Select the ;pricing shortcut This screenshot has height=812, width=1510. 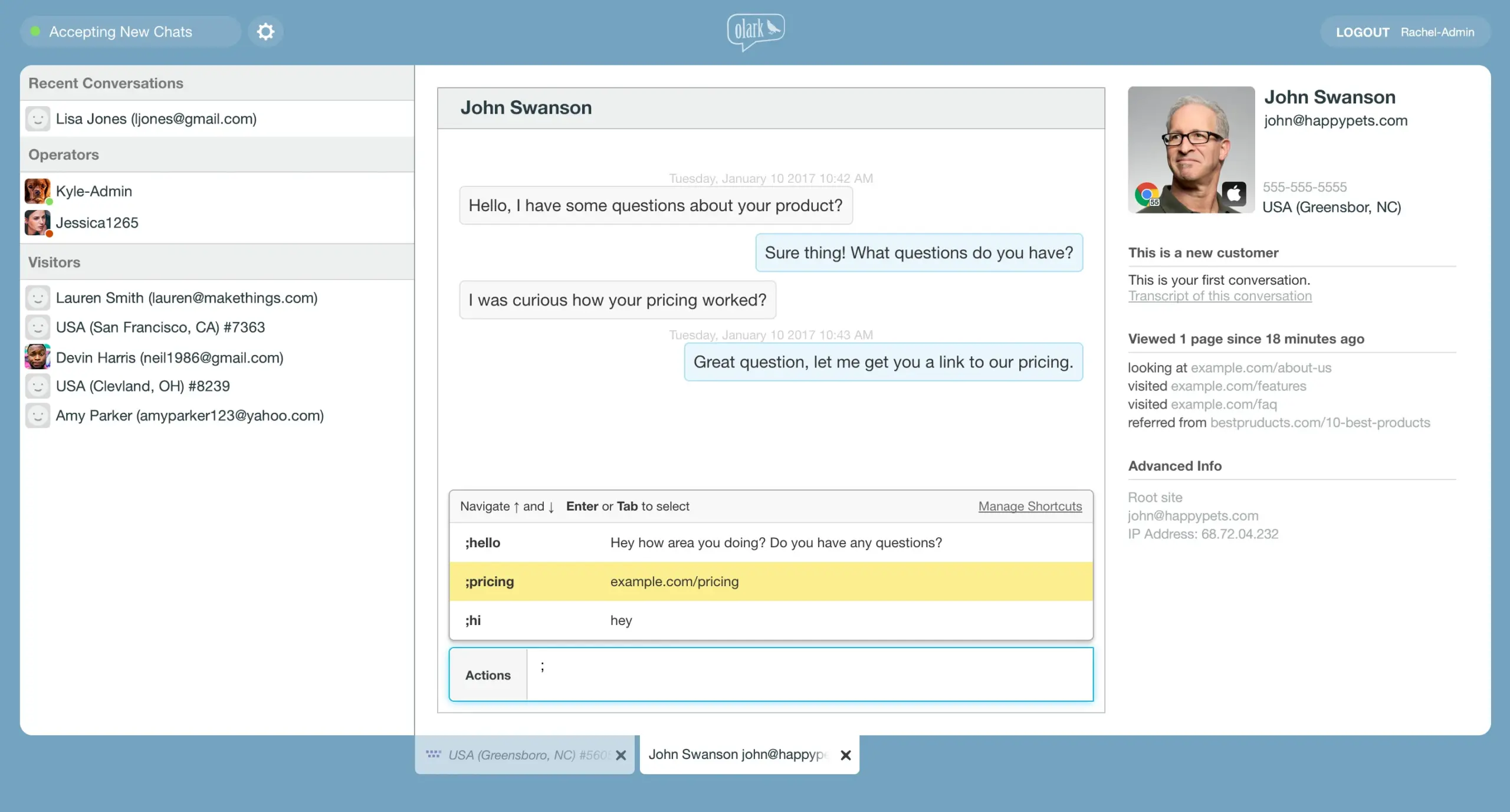(770, 582)
